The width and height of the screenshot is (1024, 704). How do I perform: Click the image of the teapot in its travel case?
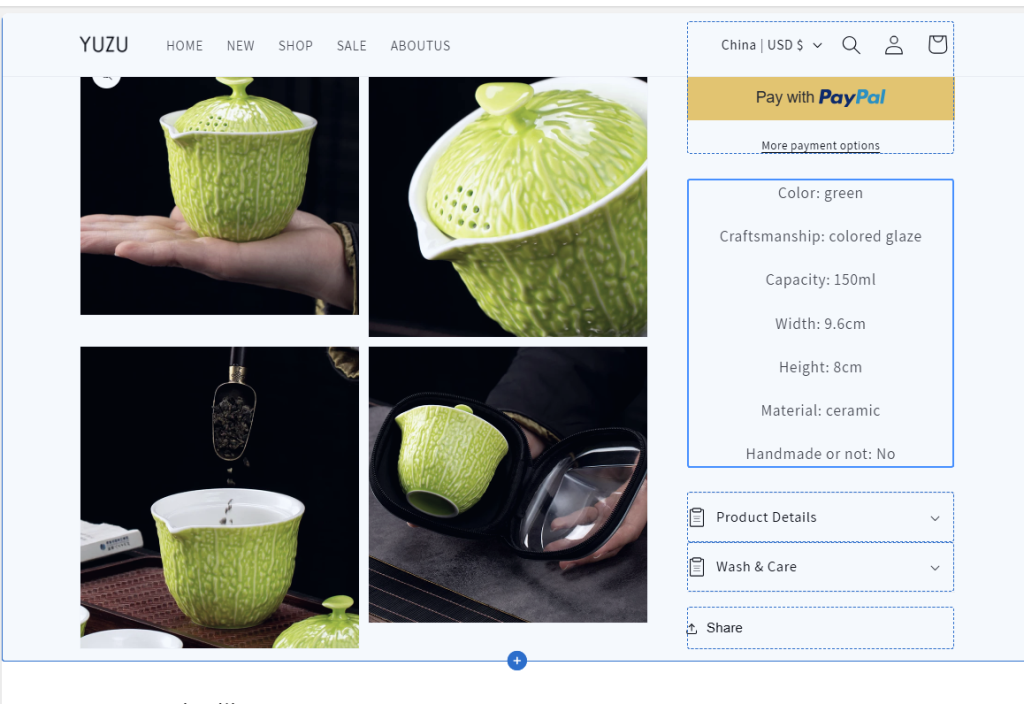(x=507, y=487)
